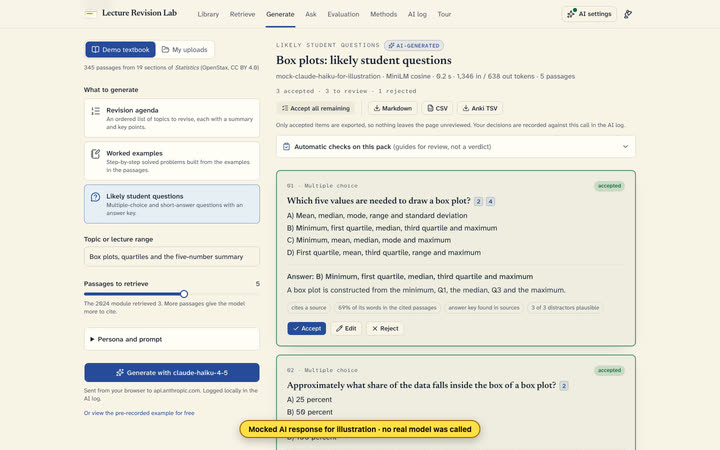
Task: Go to the Ask tab
Action: click(x=311, y=14)
